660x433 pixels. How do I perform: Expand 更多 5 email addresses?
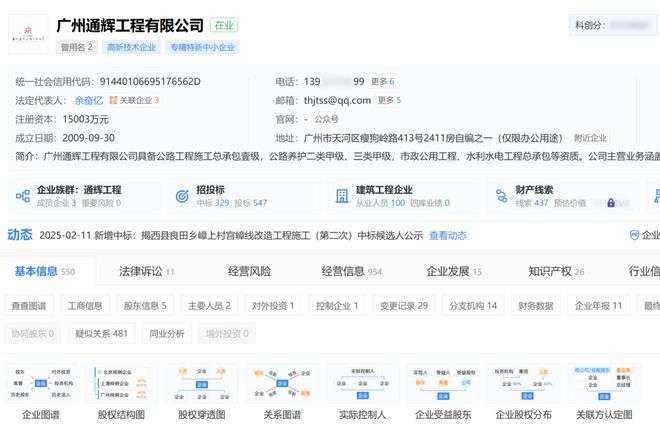(x=389, y=100)
